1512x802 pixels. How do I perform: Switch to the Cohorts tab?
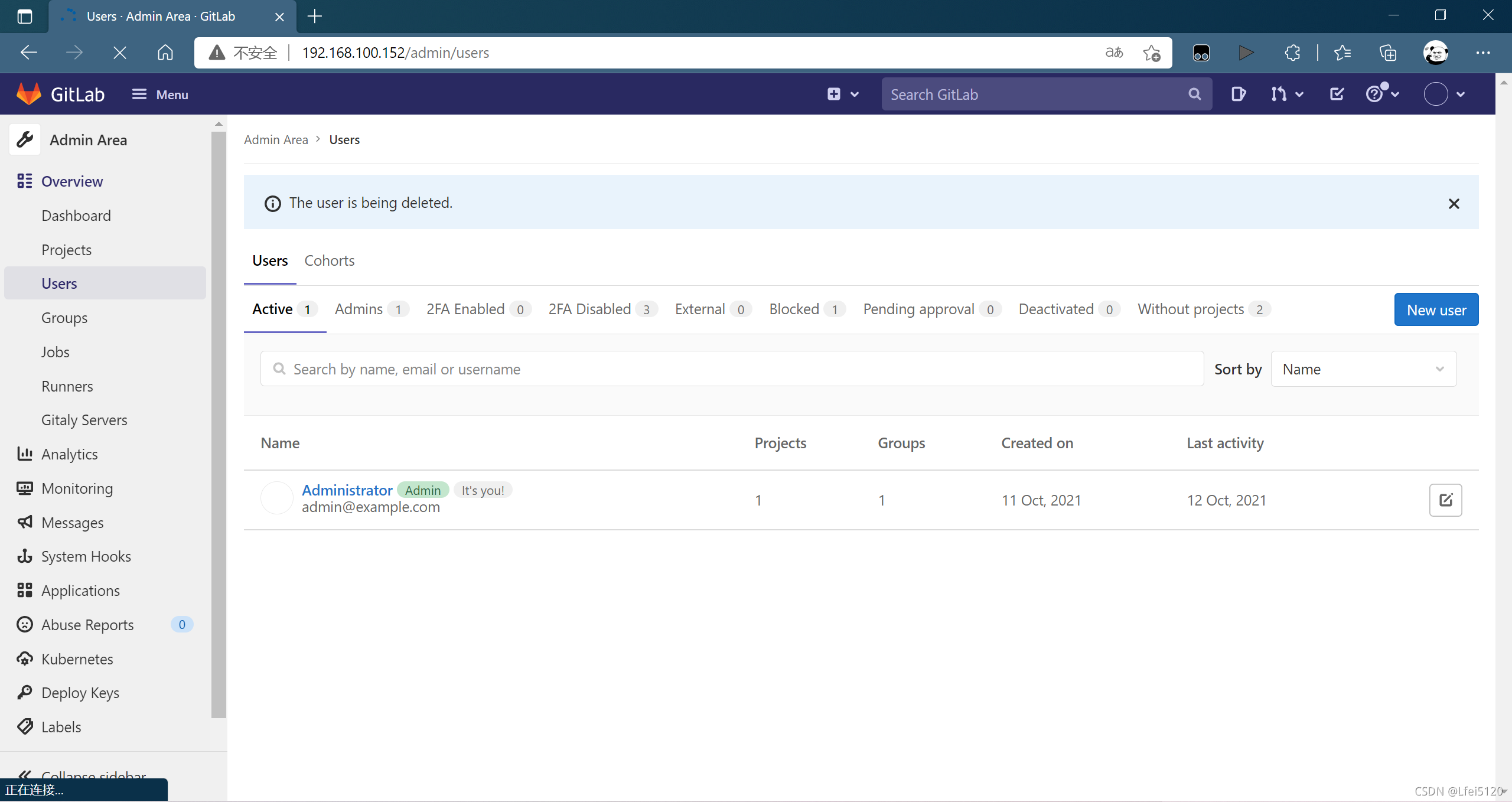click(329, 260)
